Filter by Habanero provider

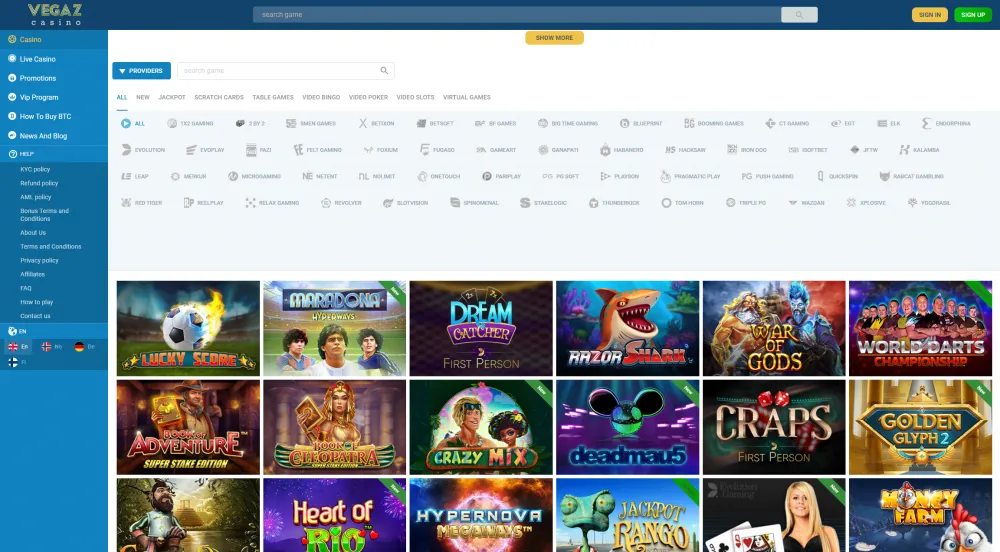[622, 150]
